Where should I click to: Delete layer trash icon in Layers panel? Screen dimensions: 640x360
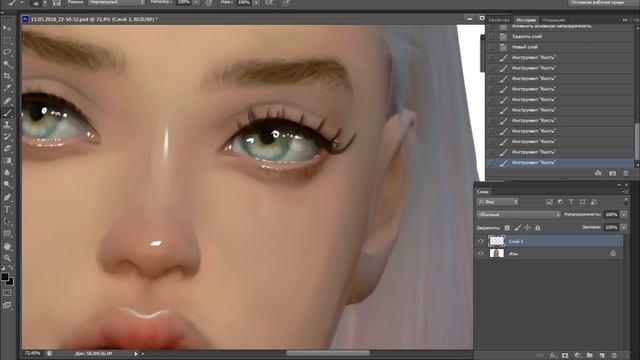(x=614, y=356)
